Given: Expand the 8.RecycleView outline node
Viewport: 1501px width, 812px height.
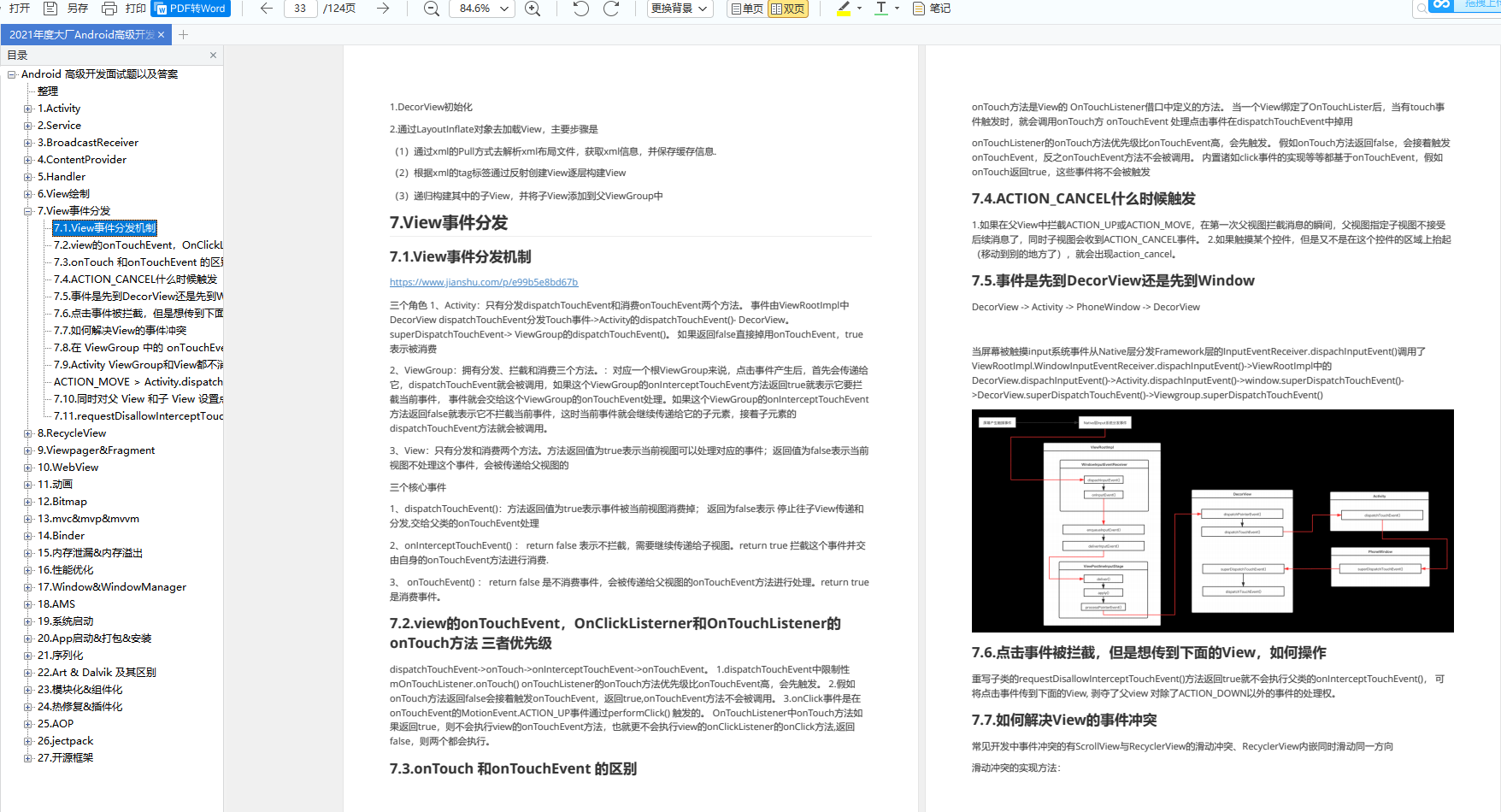Looking at the screenshot, I should pyautogui.click(x=28, y=433).
